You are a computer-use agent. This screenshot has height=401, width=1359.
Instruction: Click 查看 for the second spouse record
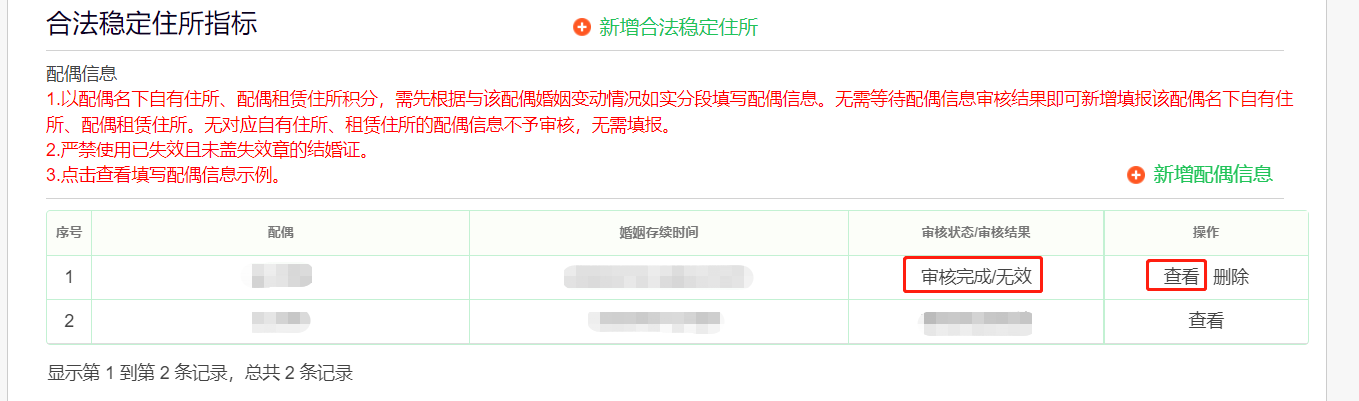point(1206,321)
